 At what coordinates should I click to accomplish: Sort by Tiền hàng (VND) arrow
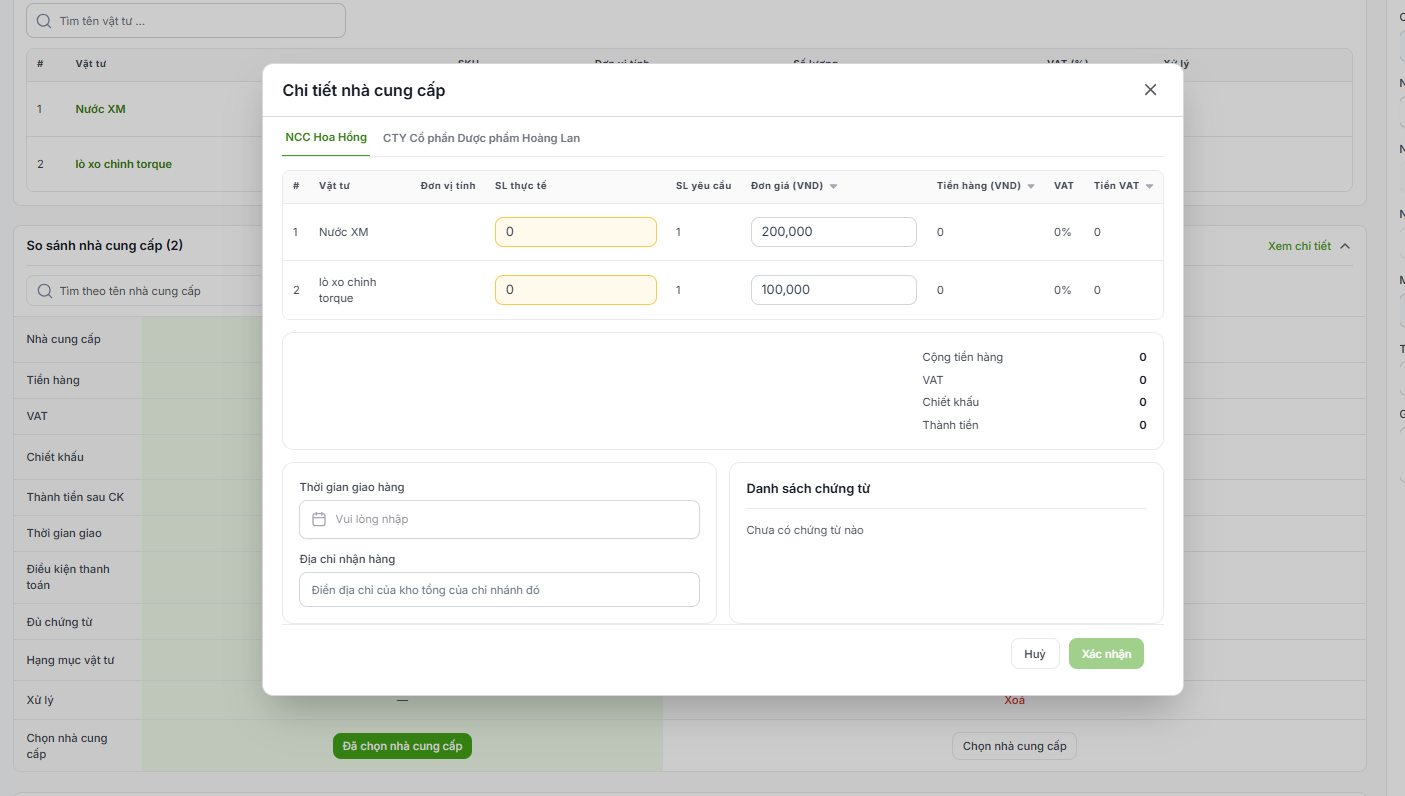coord(1031,186)
